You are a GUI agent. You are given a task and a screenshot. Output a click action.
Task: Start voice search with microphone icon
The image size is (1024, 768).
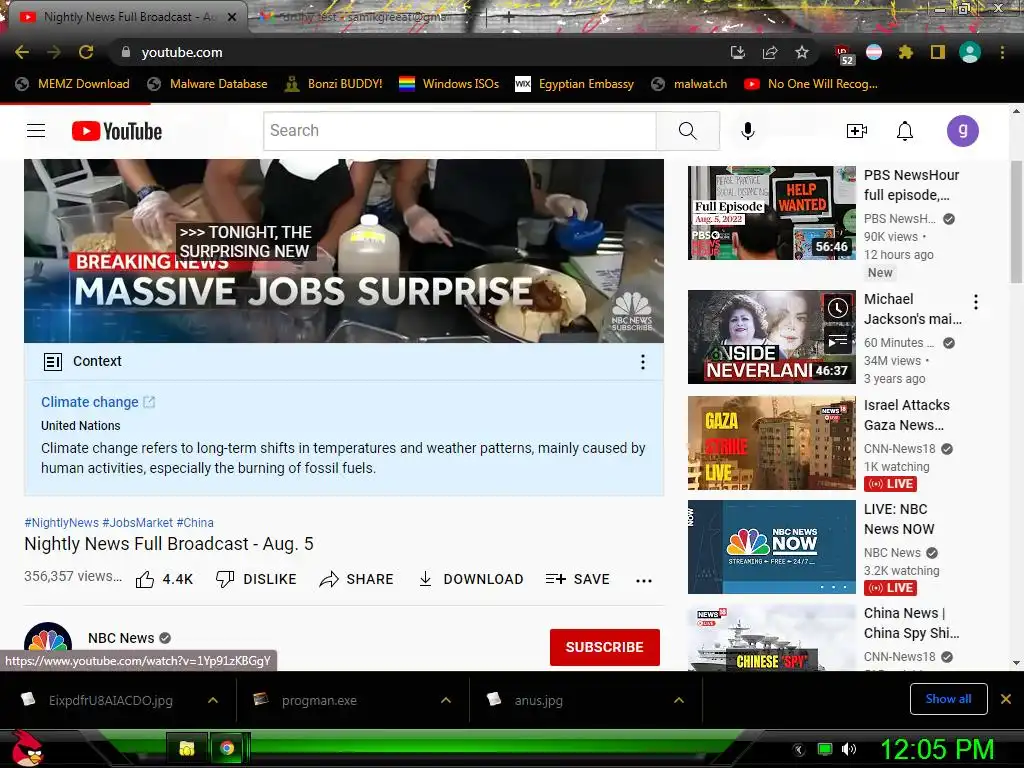point(748,131)
